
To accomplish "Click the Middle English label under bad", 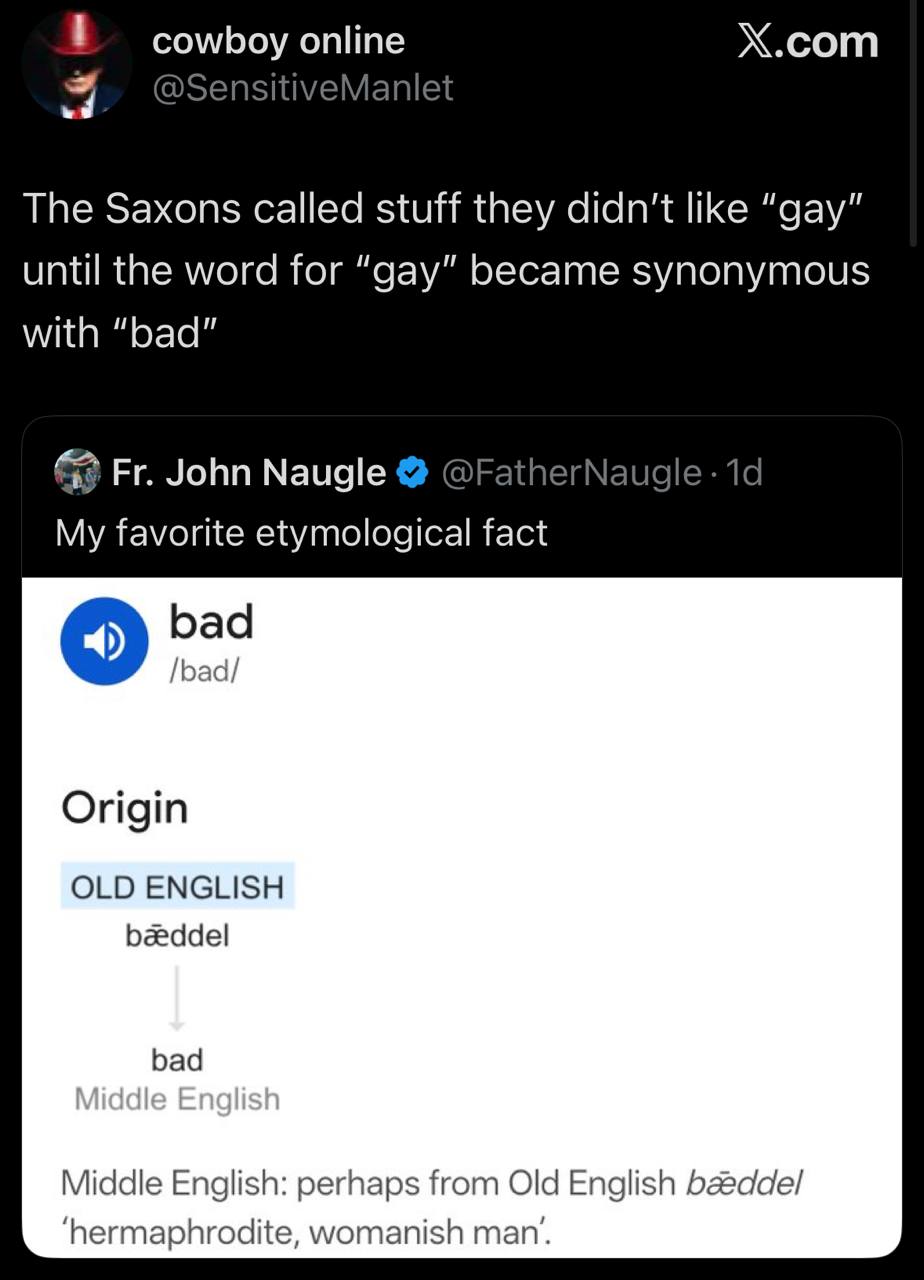I will 177,1099.
